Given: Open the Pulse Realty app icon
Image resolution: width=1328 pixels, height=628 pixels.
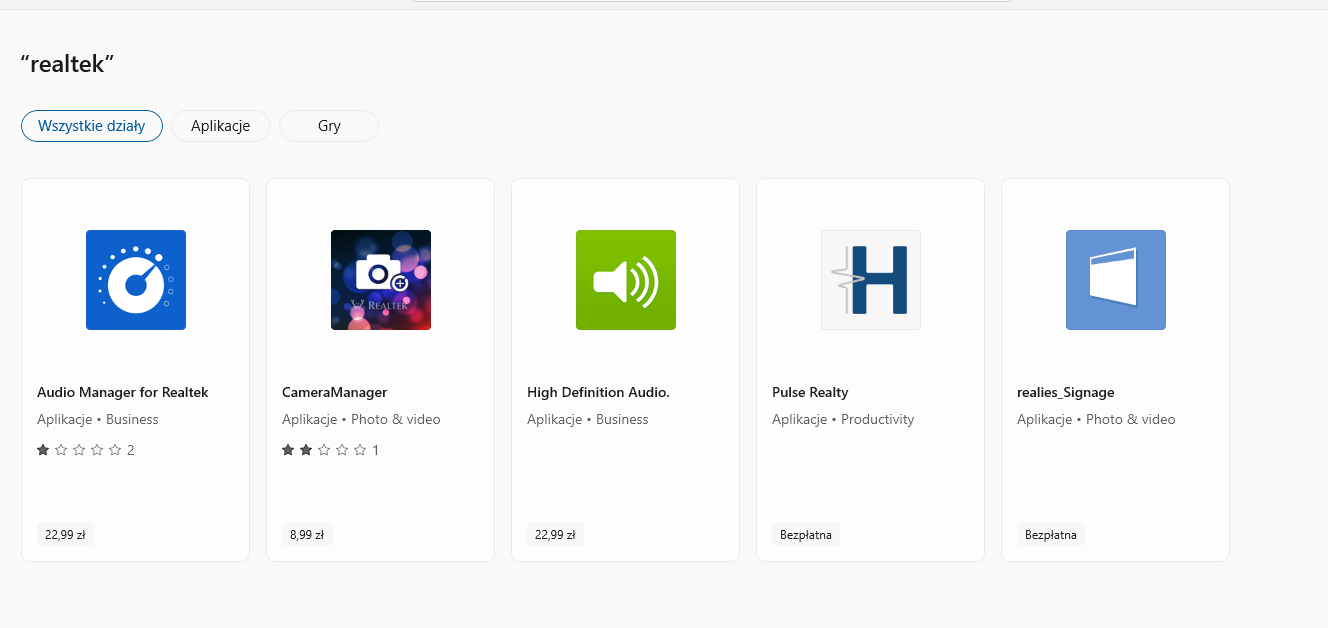Looking at the screenshot, I should [x=871, y=280].
